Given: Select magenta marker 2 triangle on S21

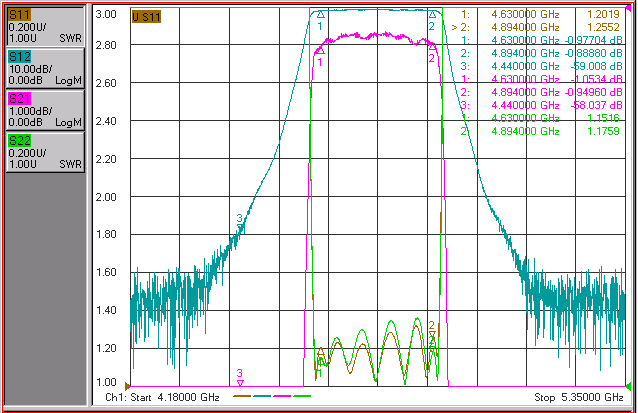Looking at the screenshot, I should pos(433,47).
